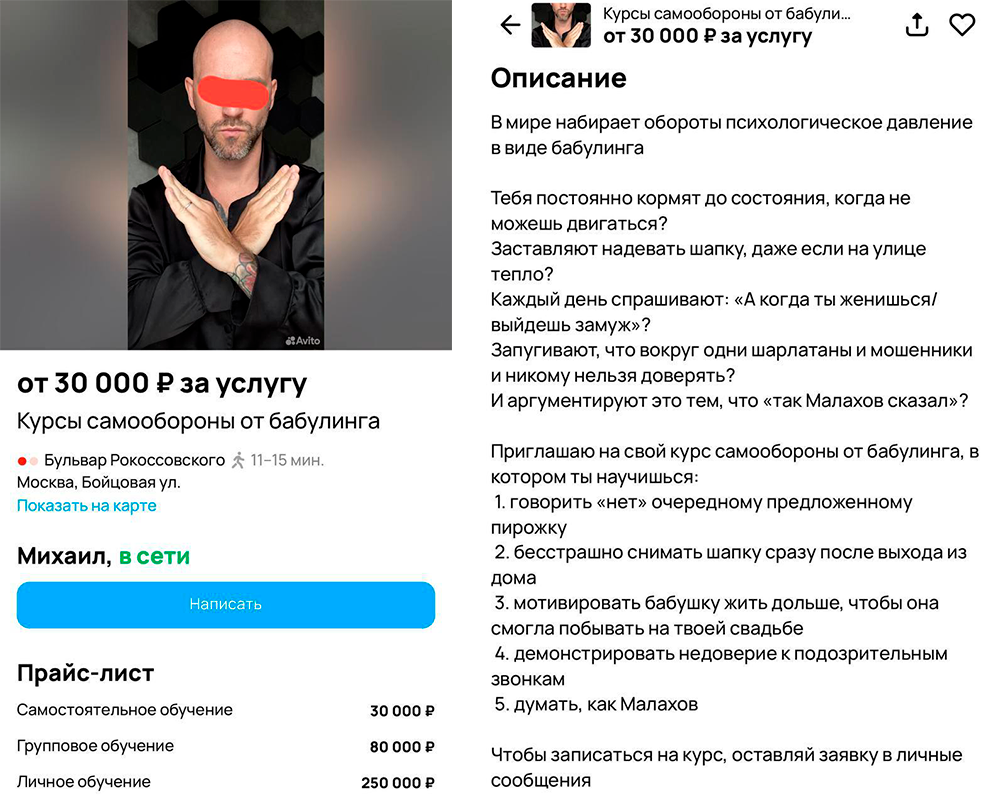1000x800 pixels.
Task: Click listing title Курсы самообороны от бабулинга
Action: (x=198, y=421)
